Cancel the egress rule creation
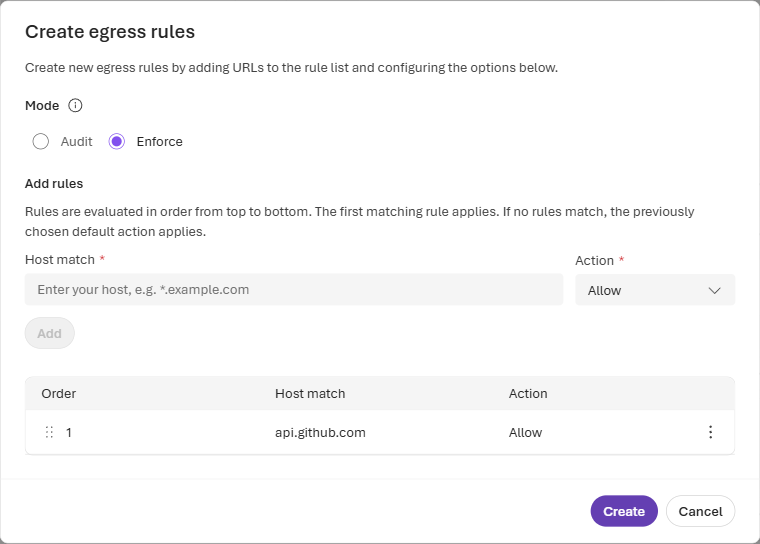This screenshot has height=544, width=760. click(700, 511)
